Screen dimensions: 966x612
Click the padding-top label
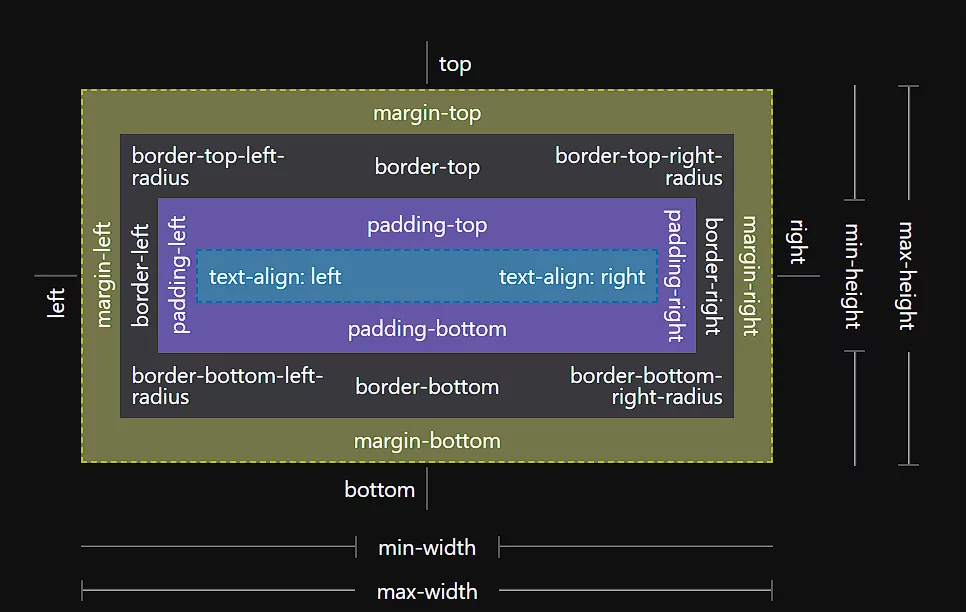pyautogui.click(x=427, y=225)
